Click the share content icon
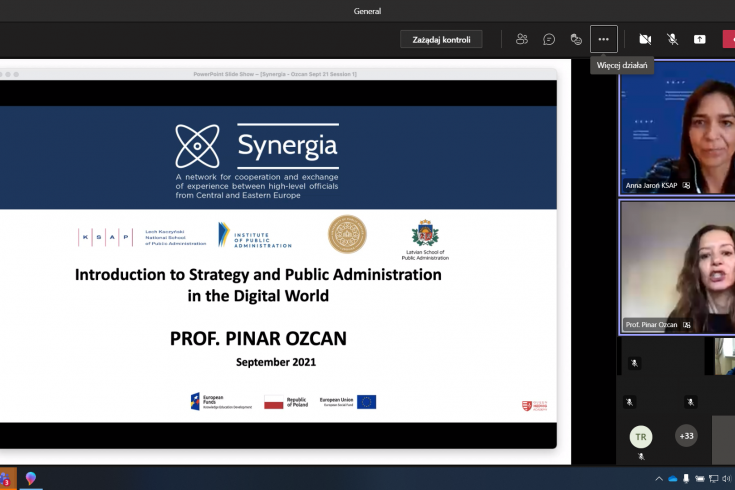Viewport: 735px width, 490px height. point(700,39)
